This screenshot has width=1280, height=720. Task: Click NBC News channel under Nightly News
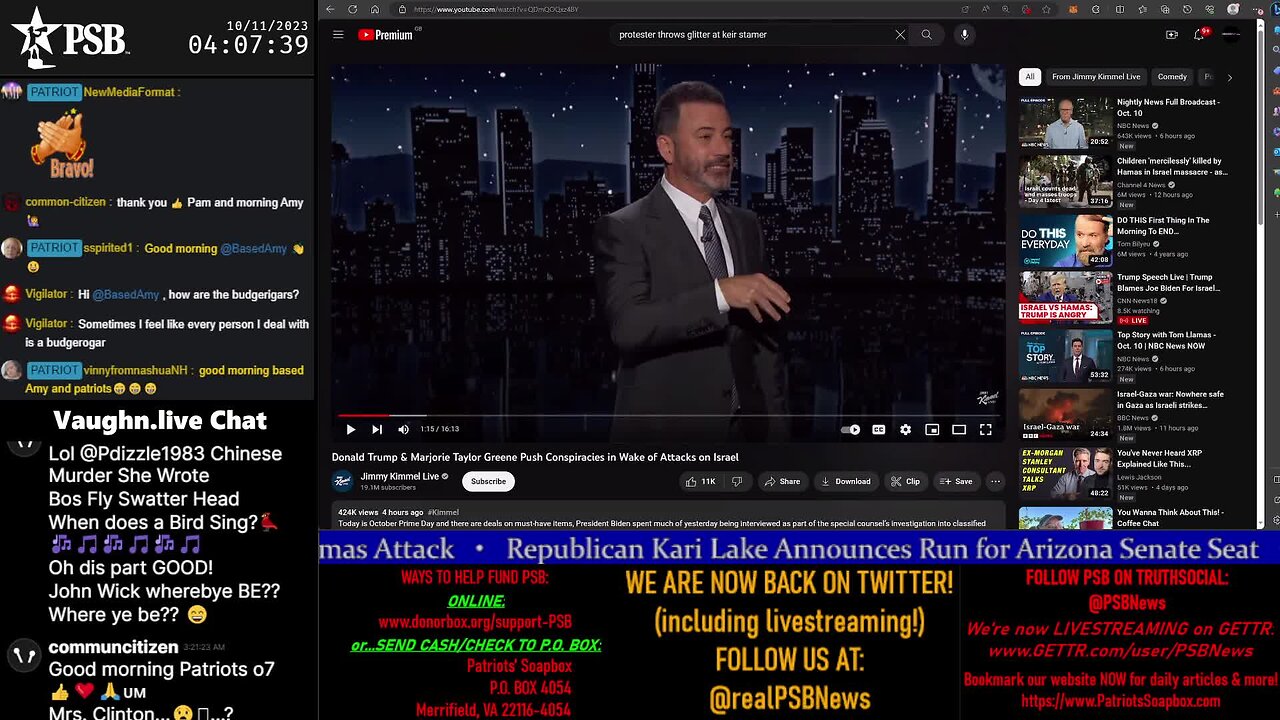tap(1133, 125)
